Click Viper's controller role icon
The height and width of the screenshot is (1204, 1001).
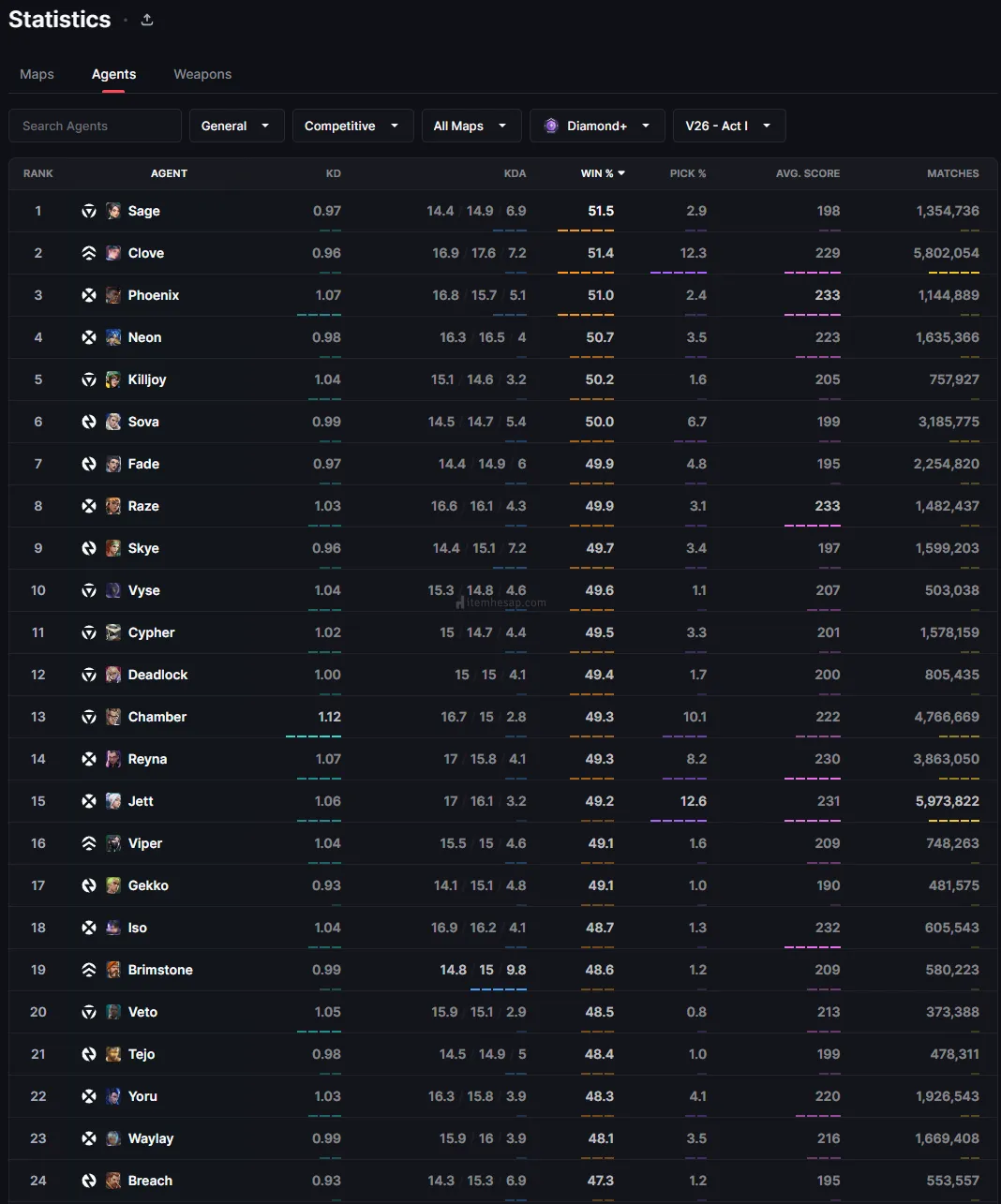[89, 843]
